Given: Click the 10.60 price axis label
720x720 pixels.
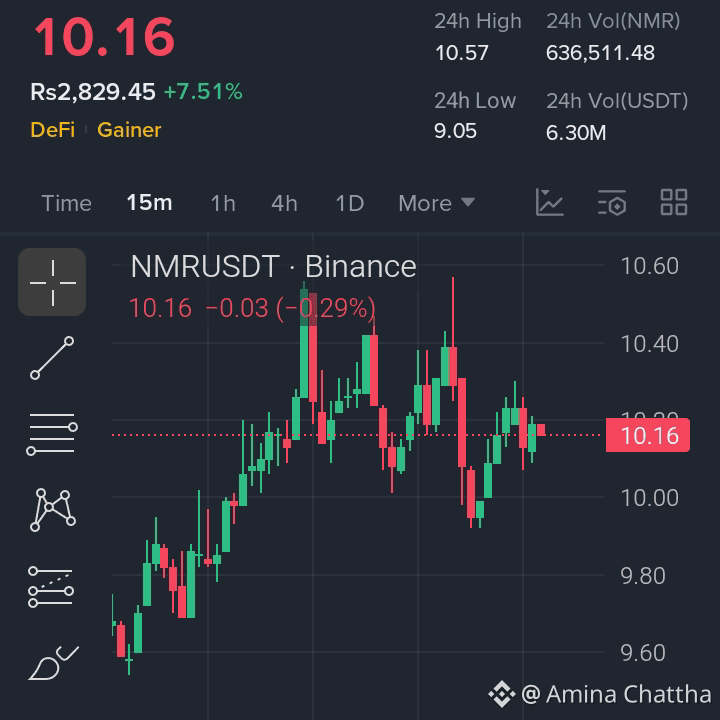Looking at the screenshot, I should (649, 266).
